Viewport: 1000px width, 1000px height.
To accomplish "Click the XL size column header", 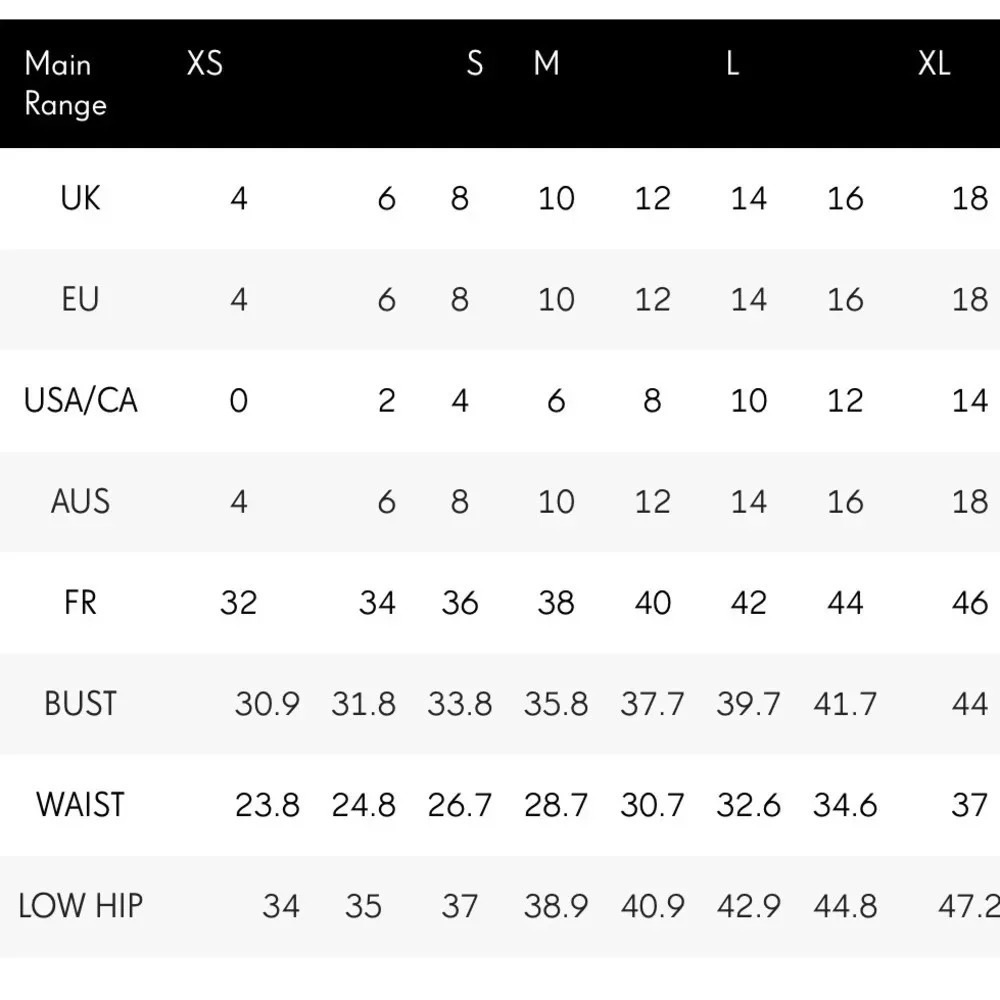I will point(934,64).
